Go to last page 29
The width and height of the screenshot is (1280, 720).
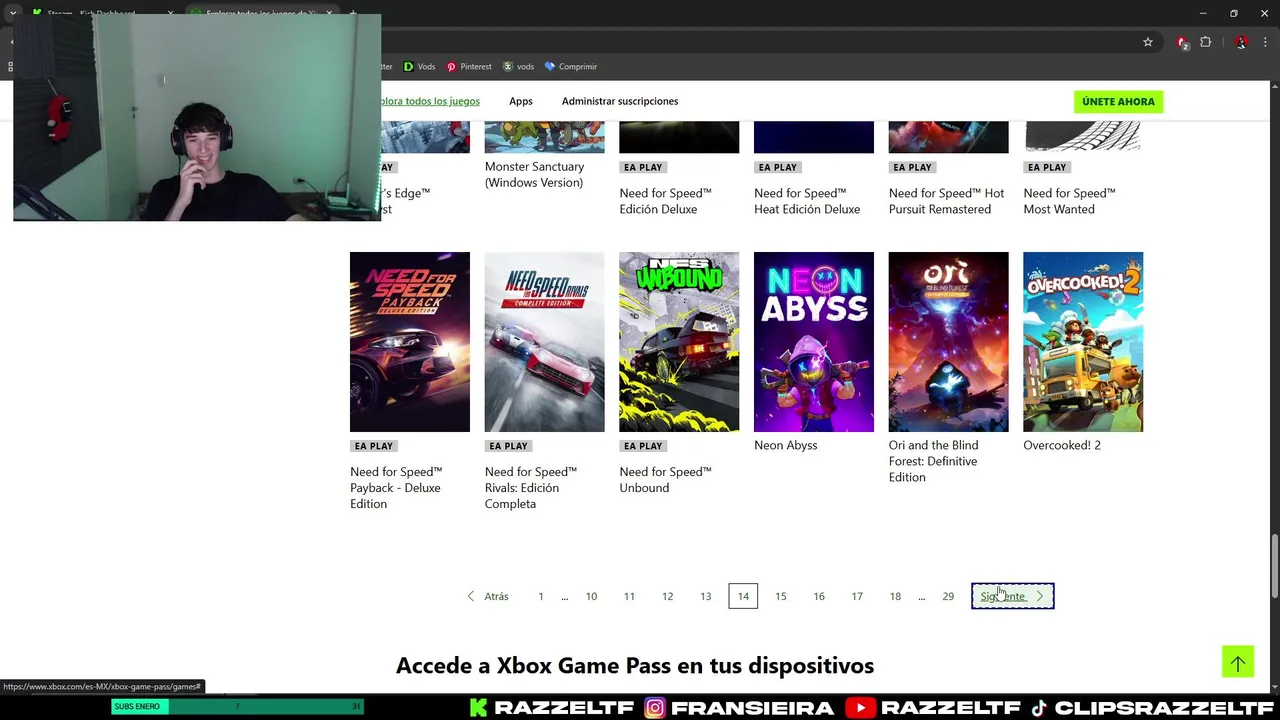coord(948,596)
